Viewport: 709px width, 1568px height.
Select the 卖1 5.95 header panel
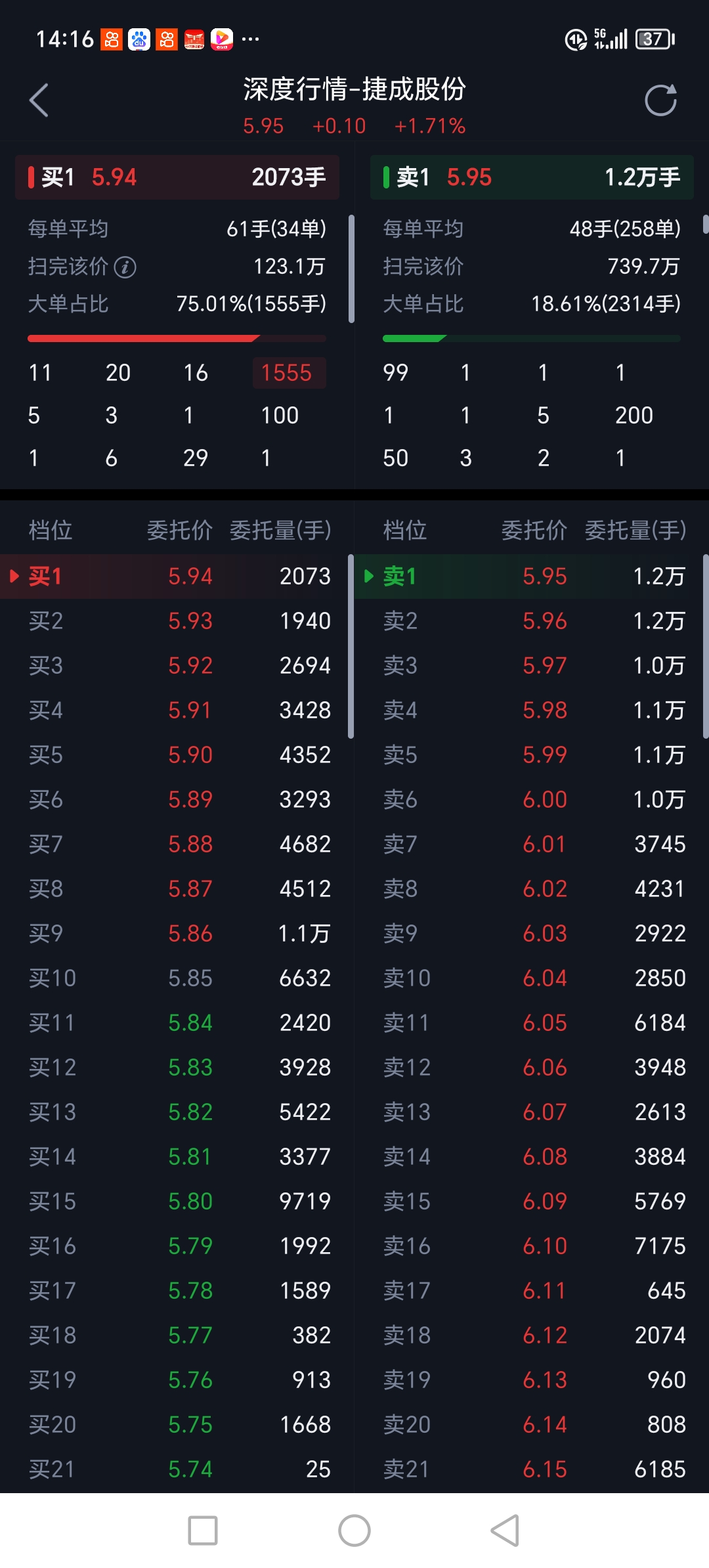(532, 177)
